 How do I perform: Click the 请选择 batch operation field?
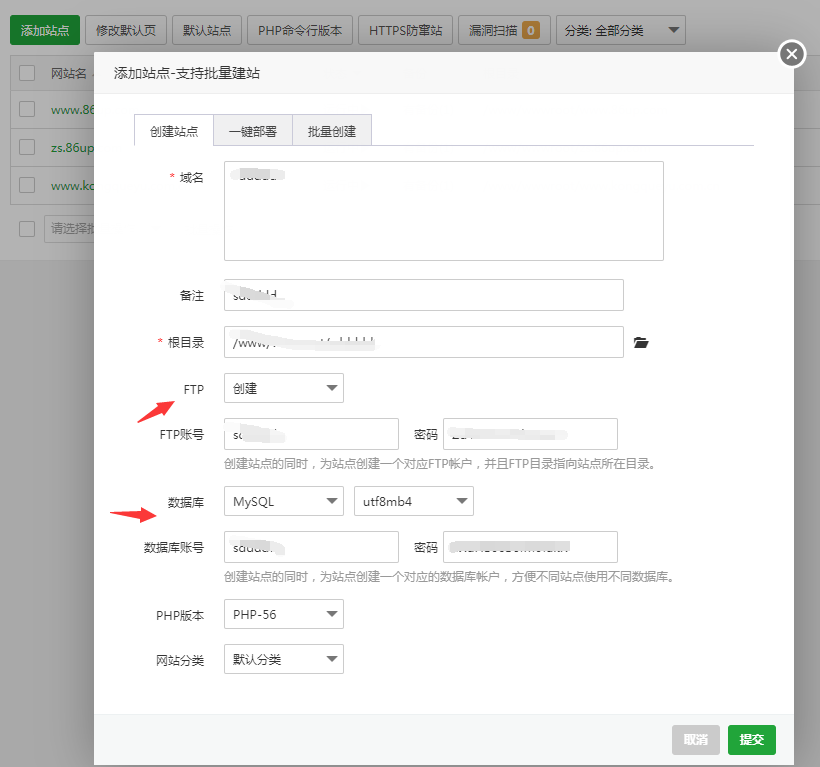tap(69, 228)
